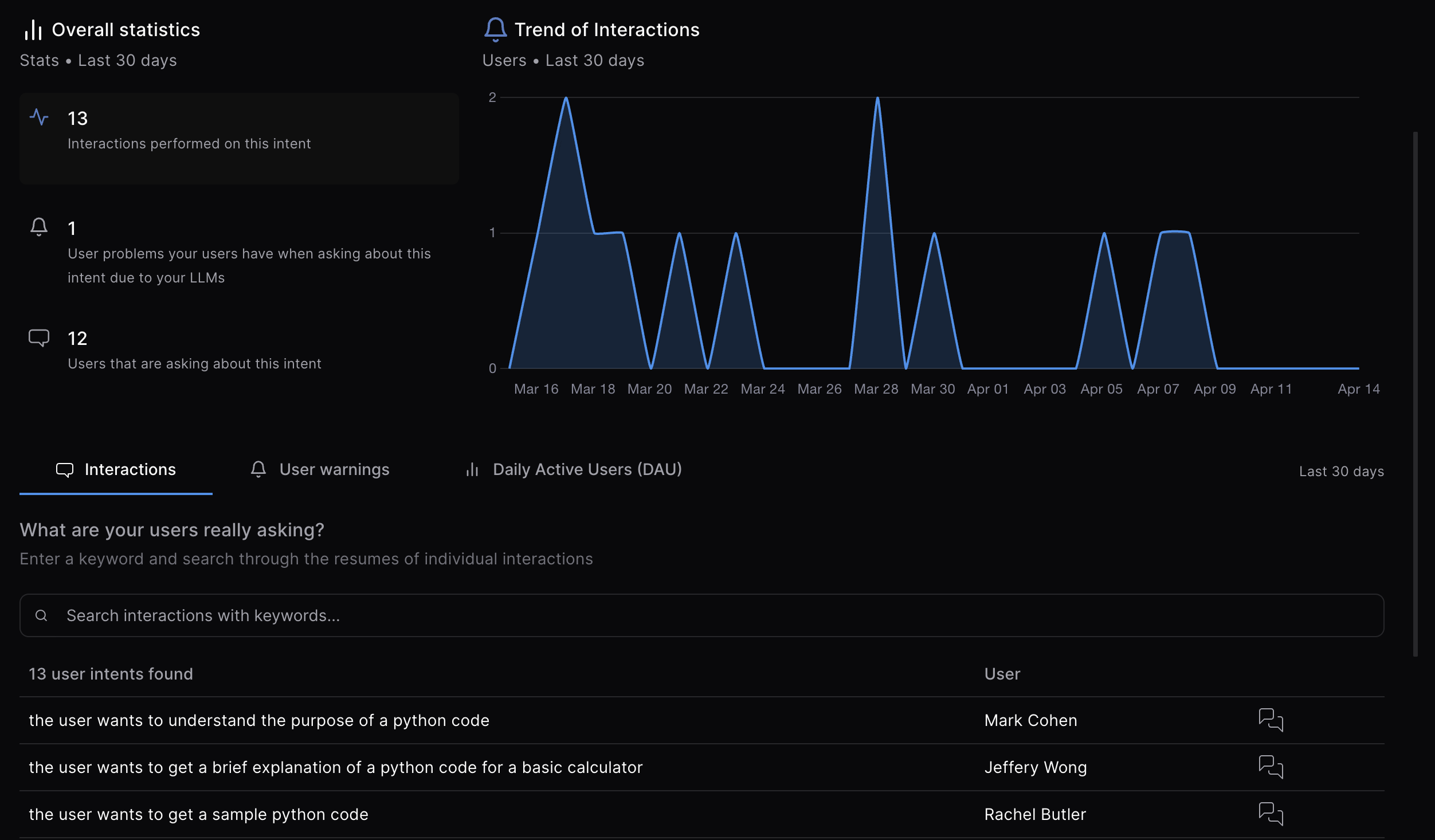Click the activity pulse icon next to 13
This screenshot has height=840, width=1435.
(39, 117)
